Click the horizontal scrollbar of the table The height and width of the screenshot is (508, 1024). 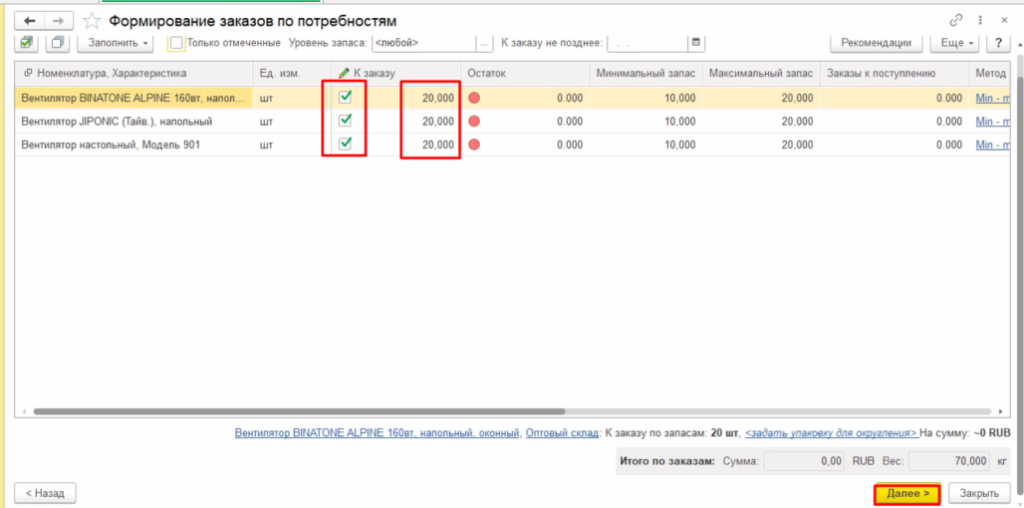tap(300, 411)
